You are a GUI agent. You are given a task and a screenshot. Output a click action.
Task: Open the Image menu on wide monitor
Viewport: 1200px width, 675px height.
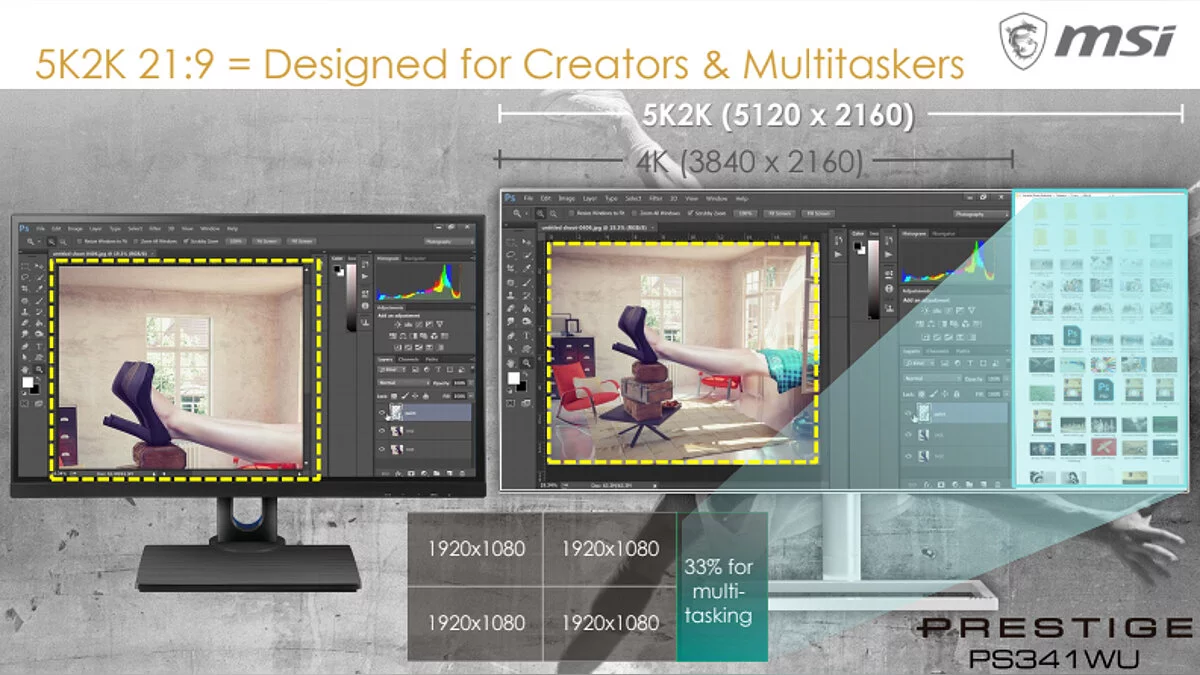click(567, 198)
